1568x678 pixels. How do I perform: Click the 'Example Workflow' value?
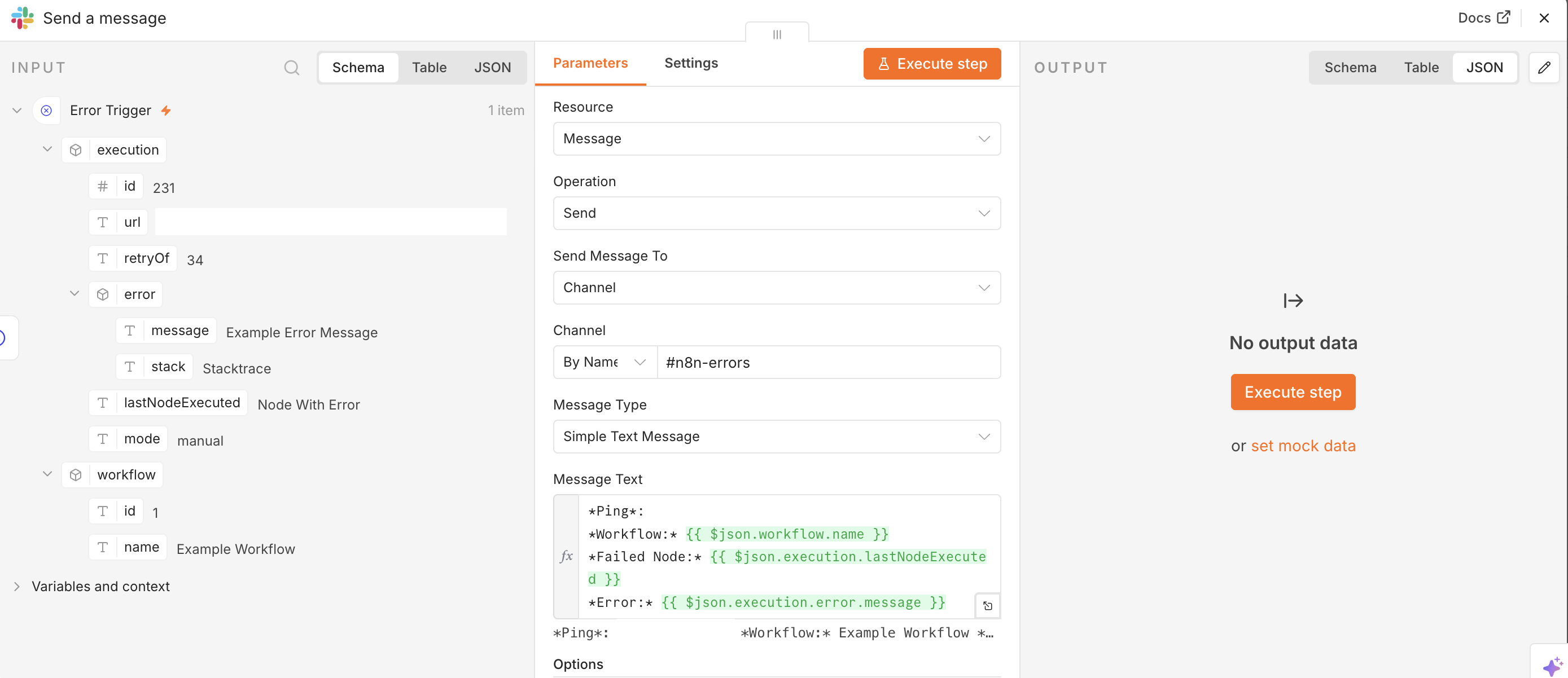click(235, 549)
